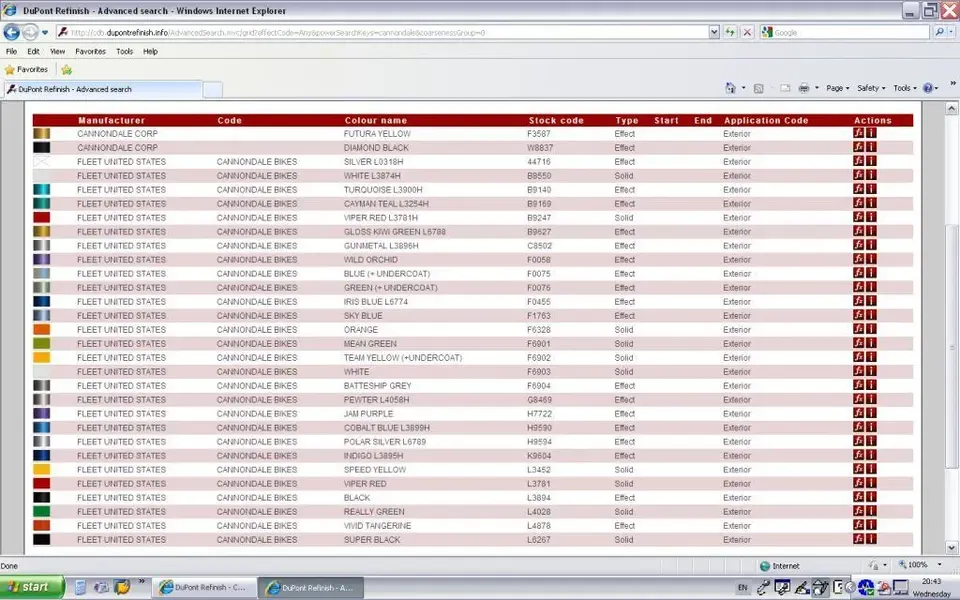Open the Page dropdown menu

tap(838, 88)
